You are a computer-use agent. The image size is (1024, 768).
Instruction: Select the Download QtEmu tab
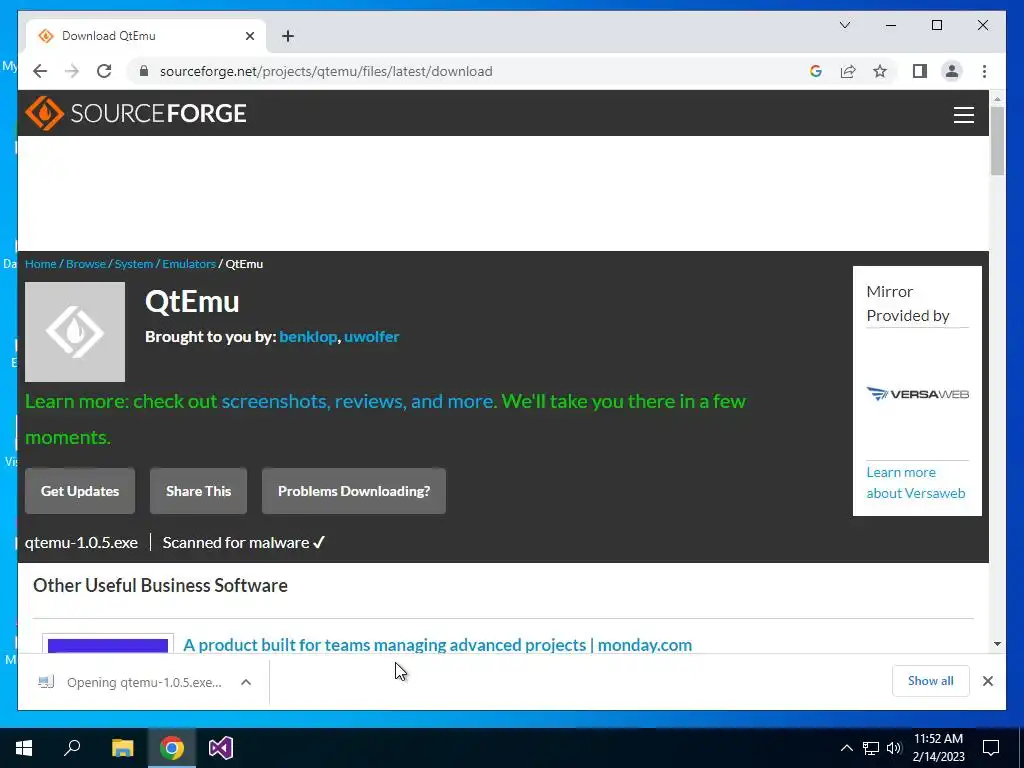(146, 36)
